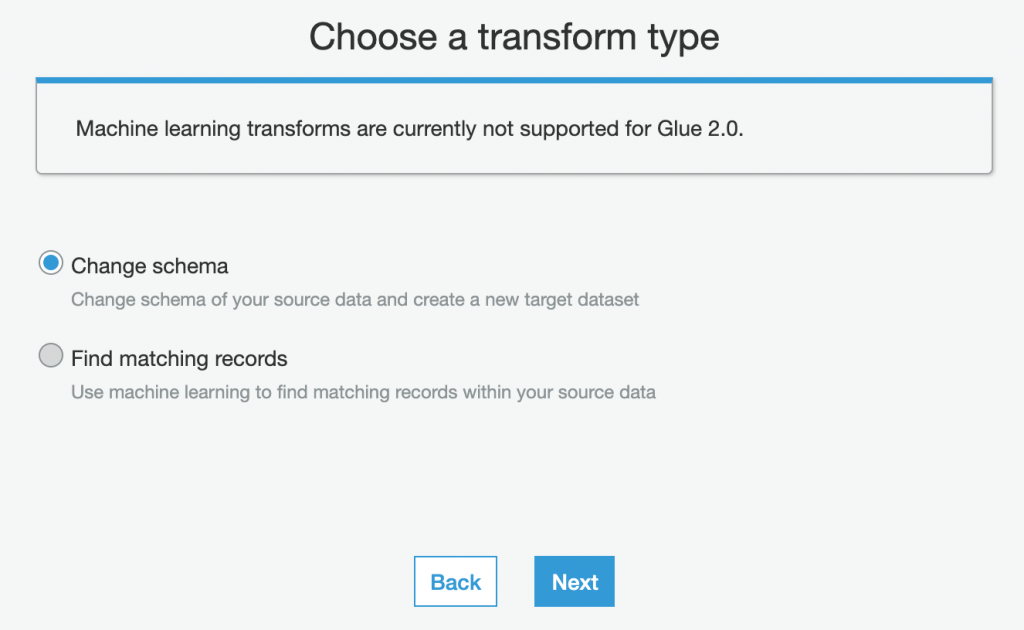Click the blue bar atop the notice box
The image size is (1024, 630).
[x=513, y=79]
